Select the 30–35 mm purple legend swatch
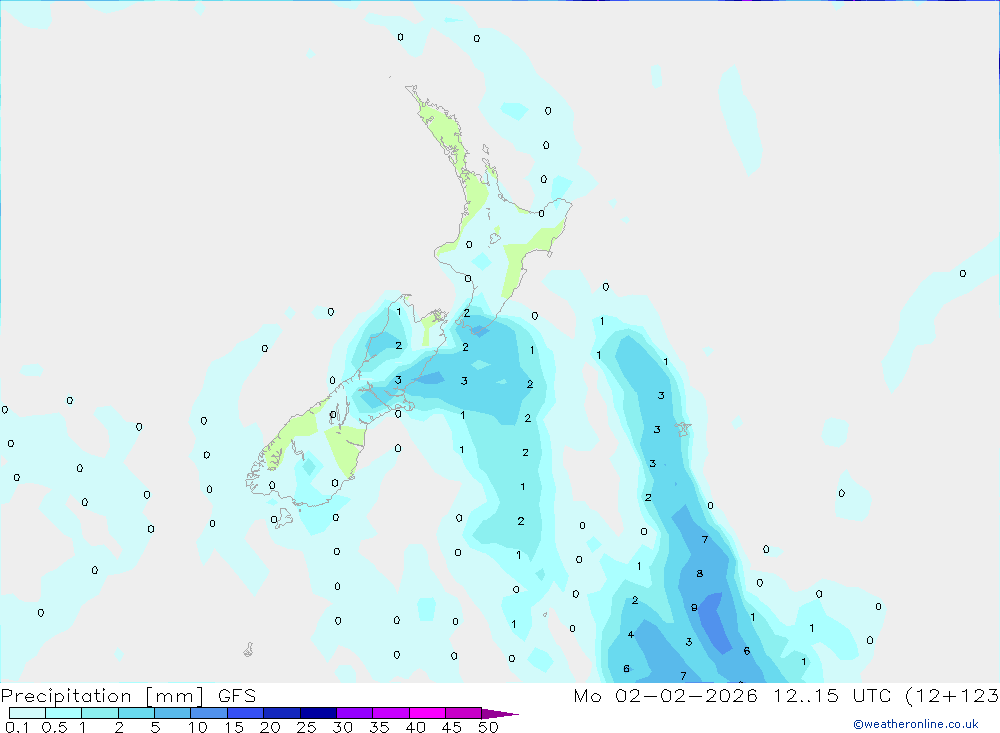Viewport: 1000px width, 733px height. [354, 713]
